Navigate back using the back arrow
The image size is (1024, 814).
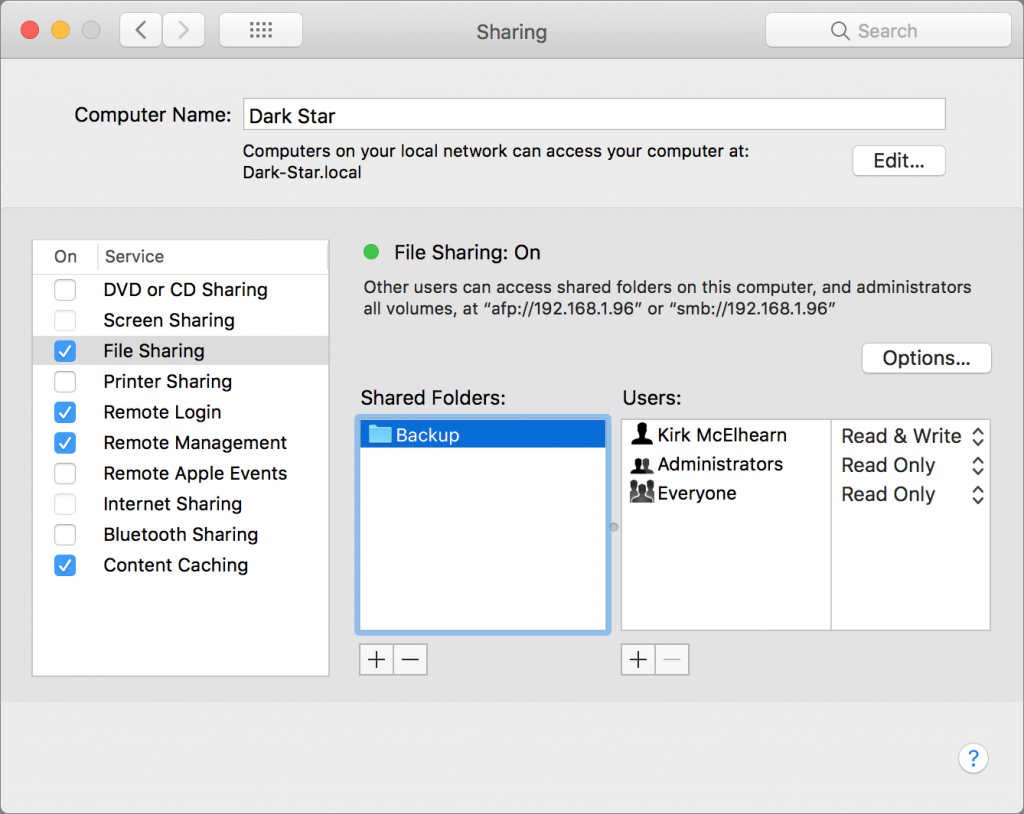coord(139,29)
